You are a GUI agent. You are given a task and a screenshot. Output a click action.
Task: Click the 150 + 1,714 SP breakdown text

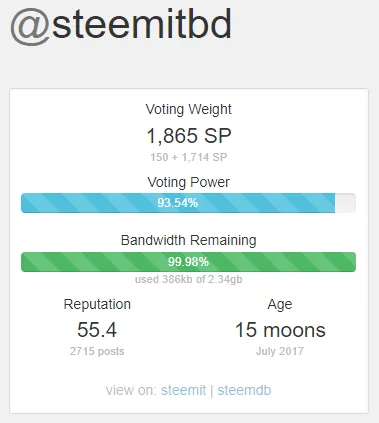pos(189,157)
